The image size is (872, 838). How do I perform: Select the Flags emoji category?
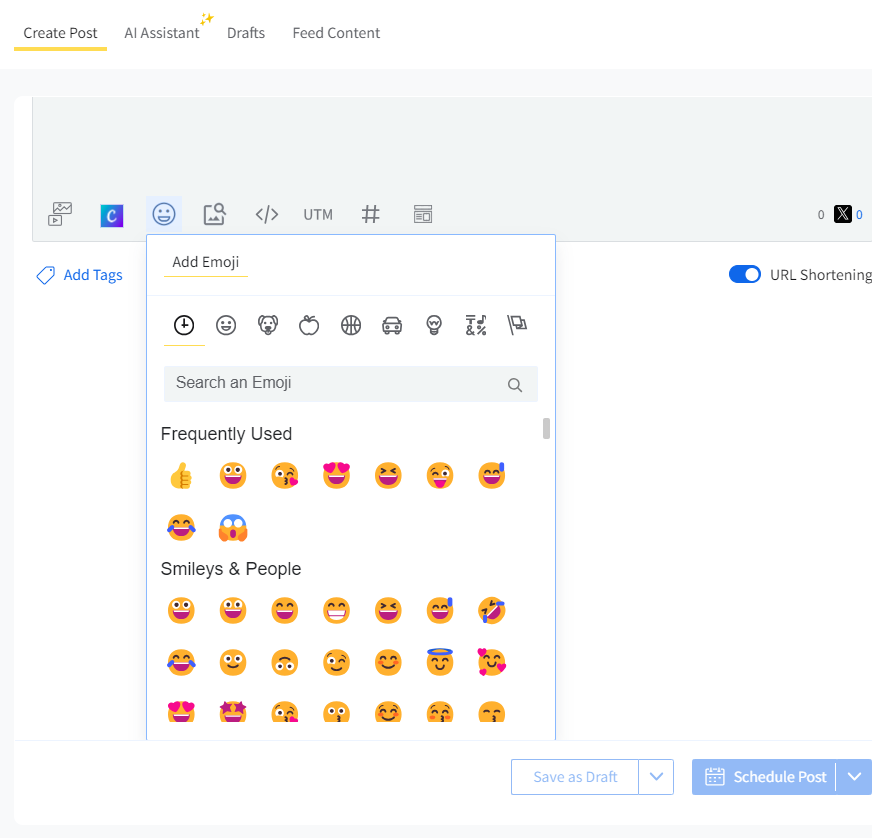tap(517, 325)
